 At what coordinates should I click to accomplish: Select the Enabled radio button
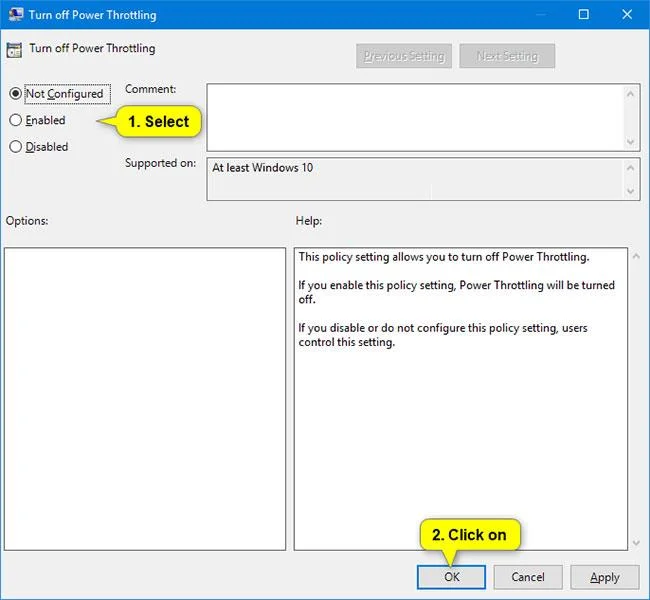(x=15, y=120)
